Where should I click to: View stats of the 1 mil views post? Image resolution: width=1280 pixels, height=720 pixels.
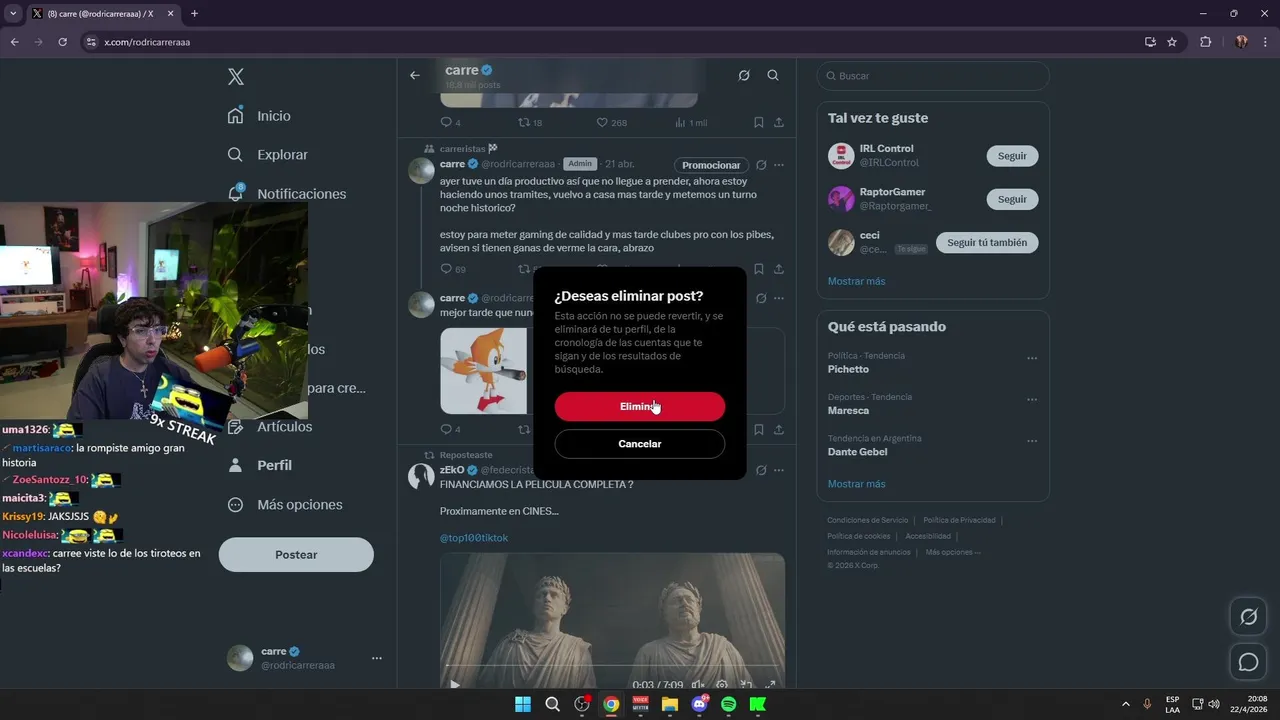pos(691,122)
